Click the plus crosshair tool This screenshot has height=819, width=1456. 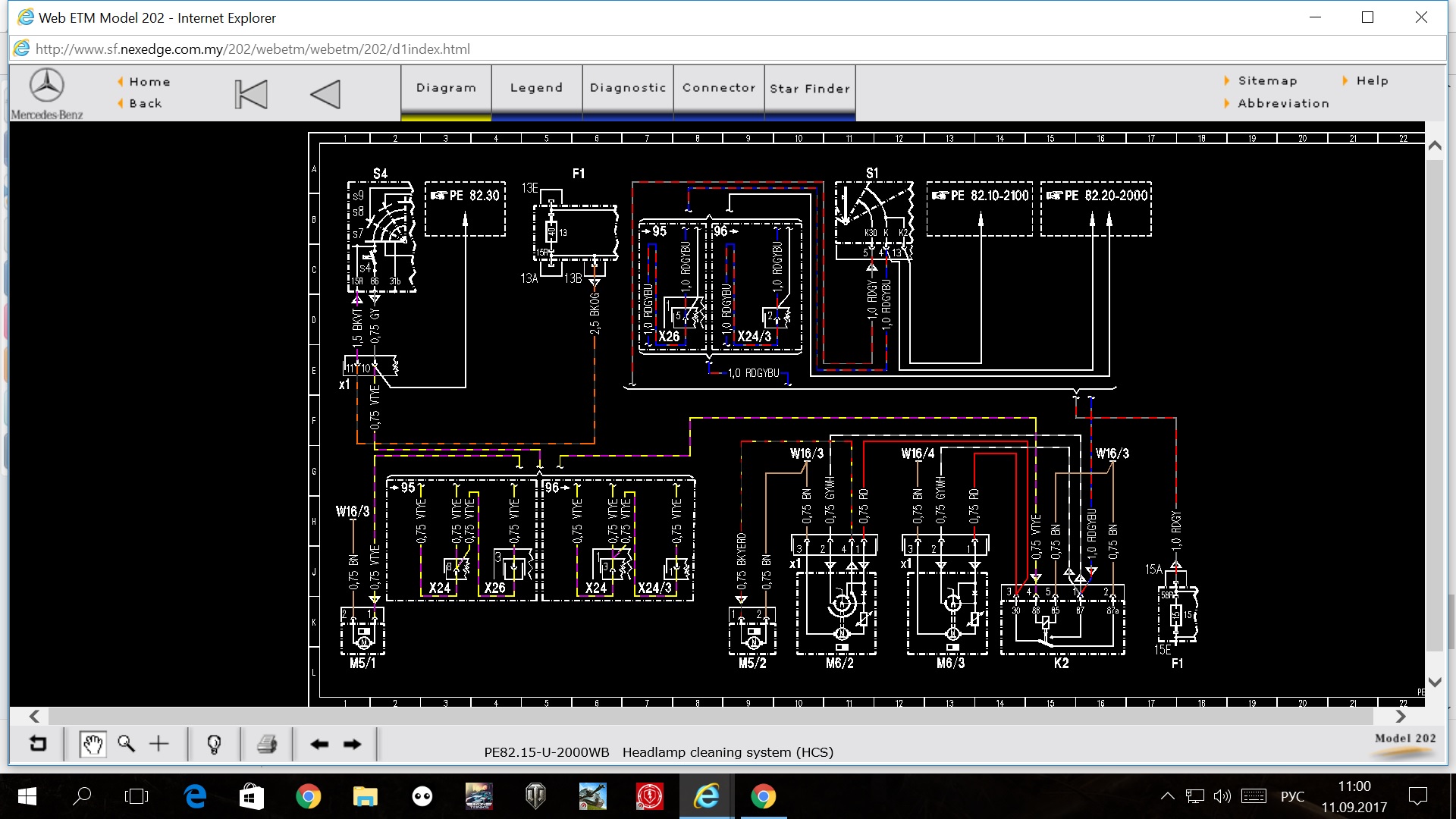point(159,744)
